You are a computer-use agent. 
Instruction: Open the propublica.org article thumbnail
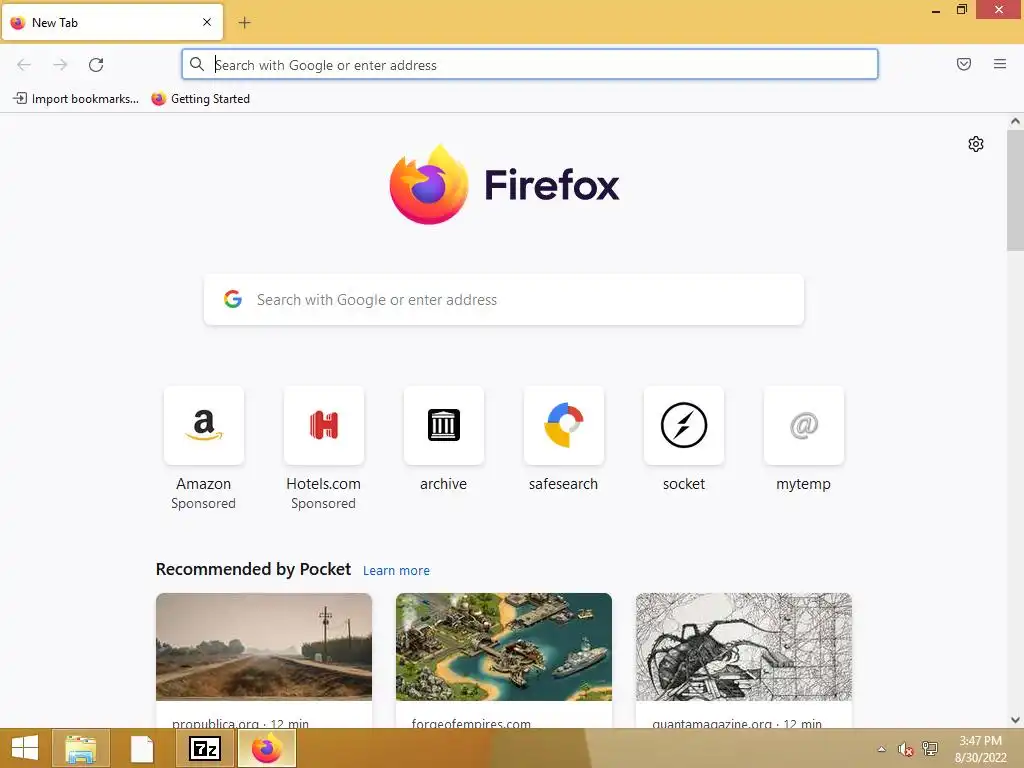click(264, 647)
